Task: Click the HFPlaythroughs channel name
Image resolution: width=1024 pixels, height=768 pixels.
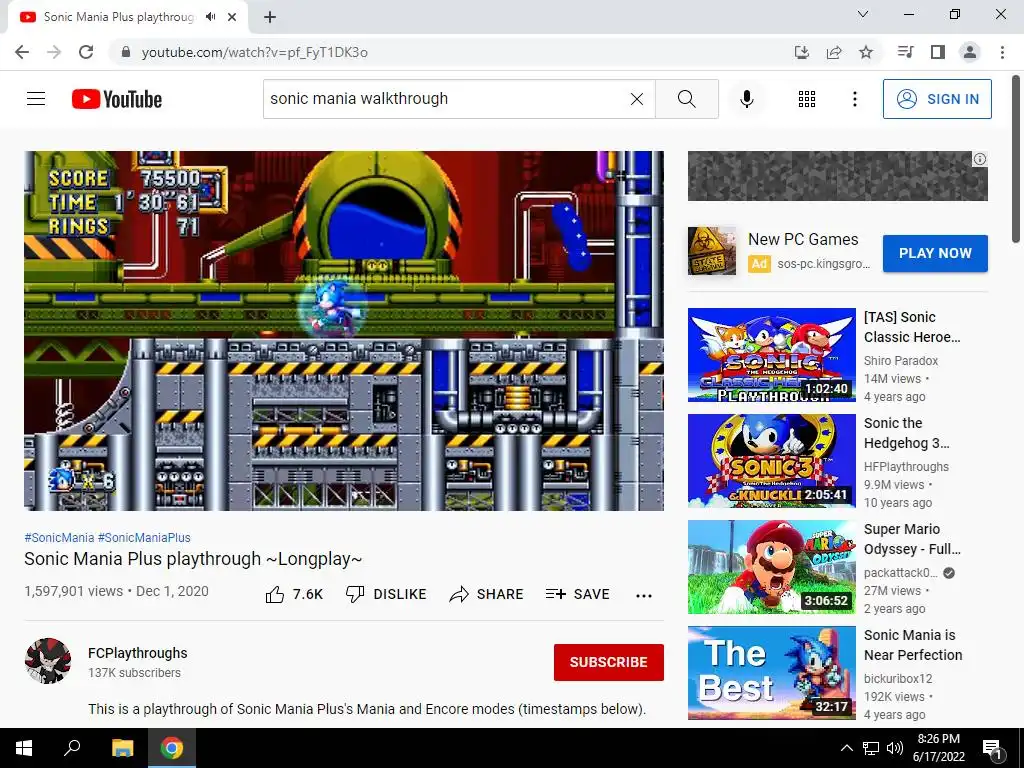Action: (906, 466)
